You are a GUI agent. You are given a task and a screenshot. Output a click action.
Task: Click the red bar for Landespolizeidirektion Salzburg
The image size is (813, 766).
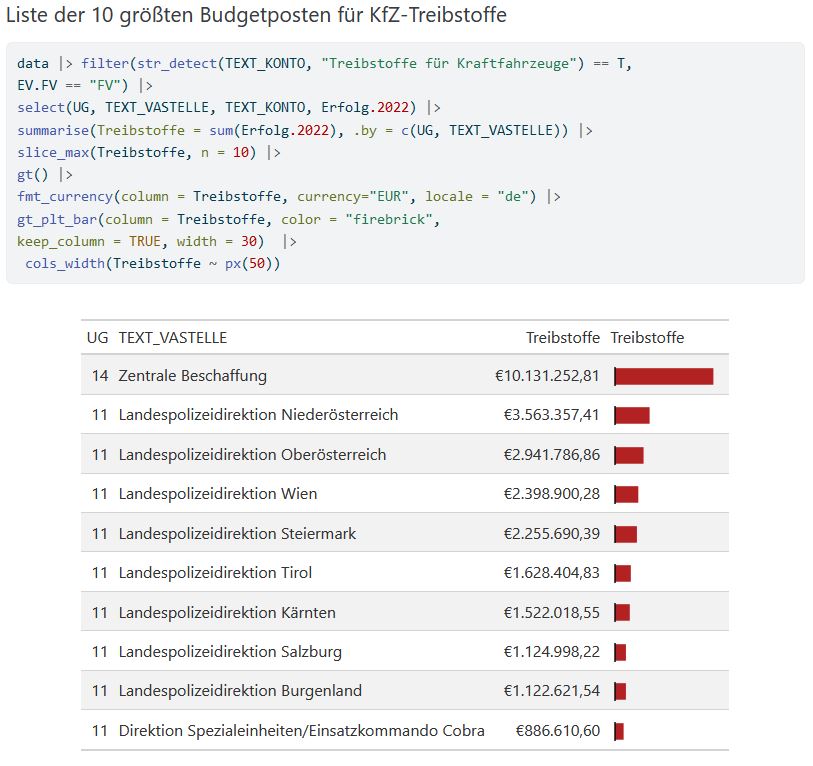620,652
